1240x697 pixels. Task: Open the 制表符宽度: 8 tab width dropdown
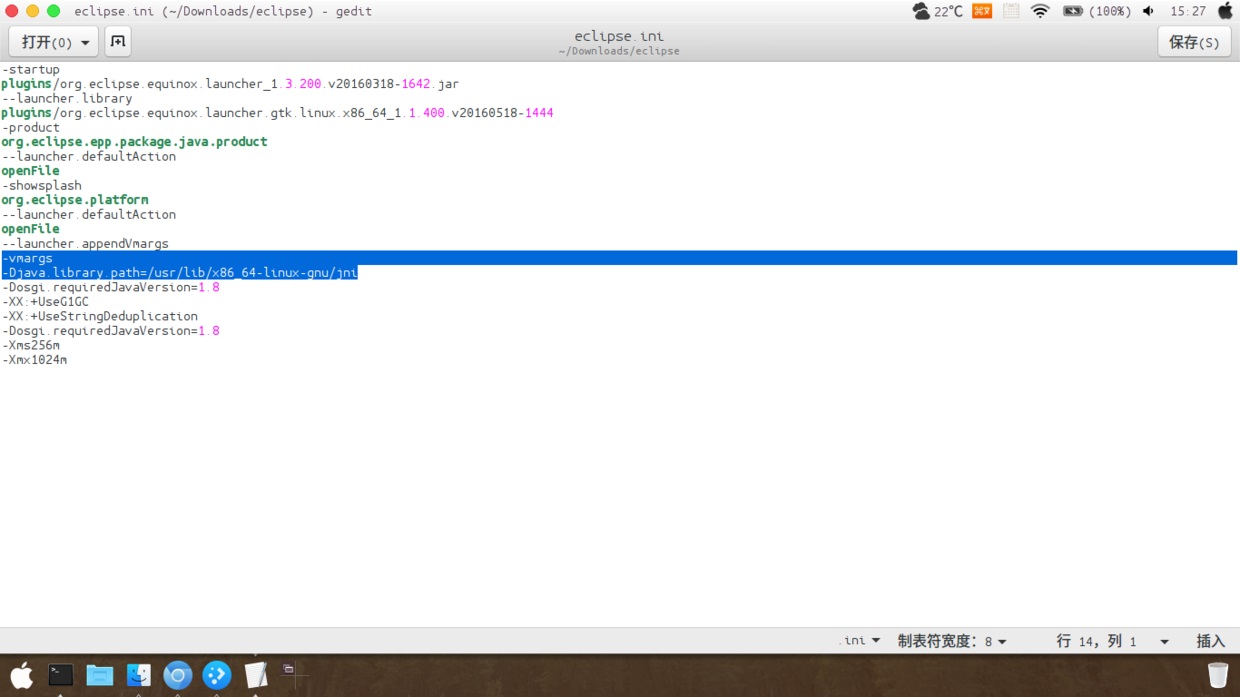point(952,641)
